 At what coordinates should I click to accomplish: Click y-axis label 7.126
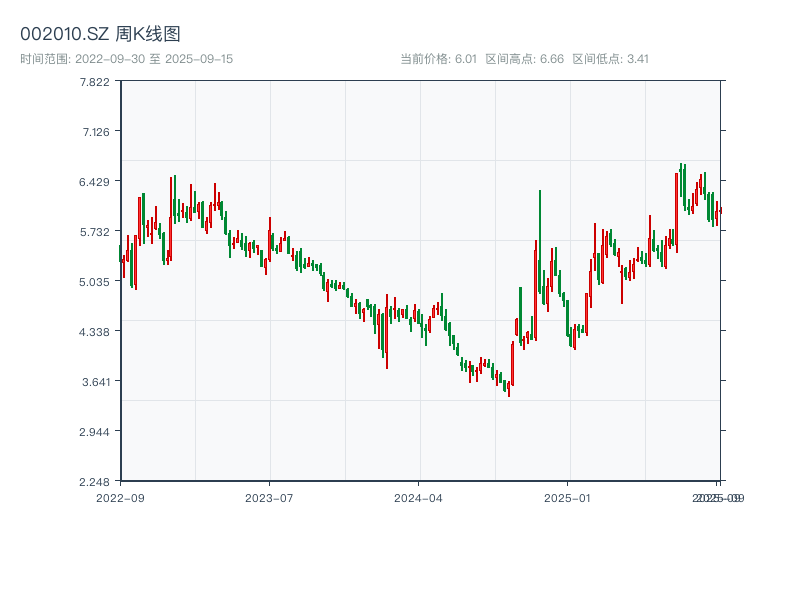96,132
